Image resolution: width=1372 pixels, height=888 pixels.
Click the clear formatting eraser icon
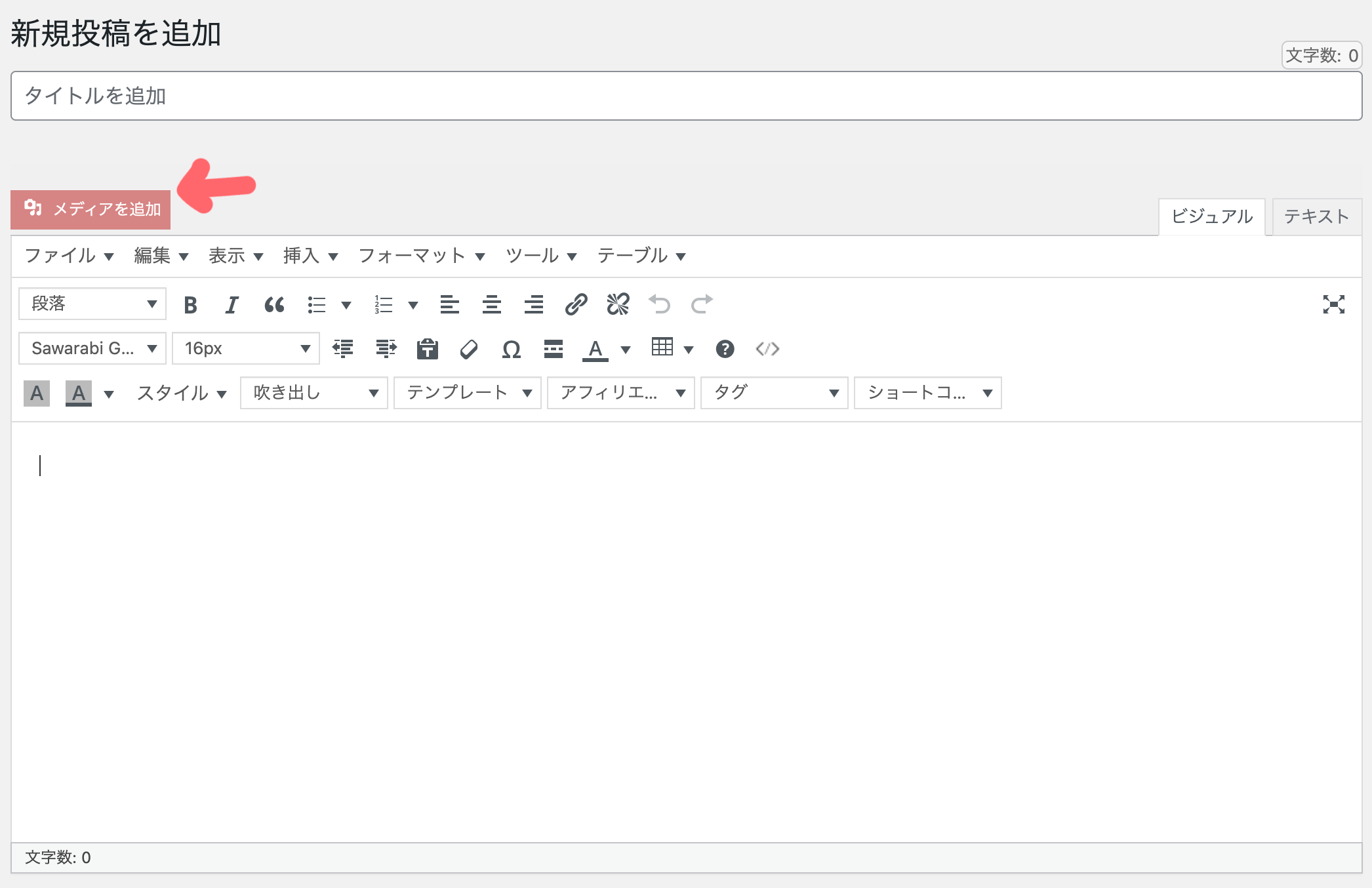pos(470,350)
